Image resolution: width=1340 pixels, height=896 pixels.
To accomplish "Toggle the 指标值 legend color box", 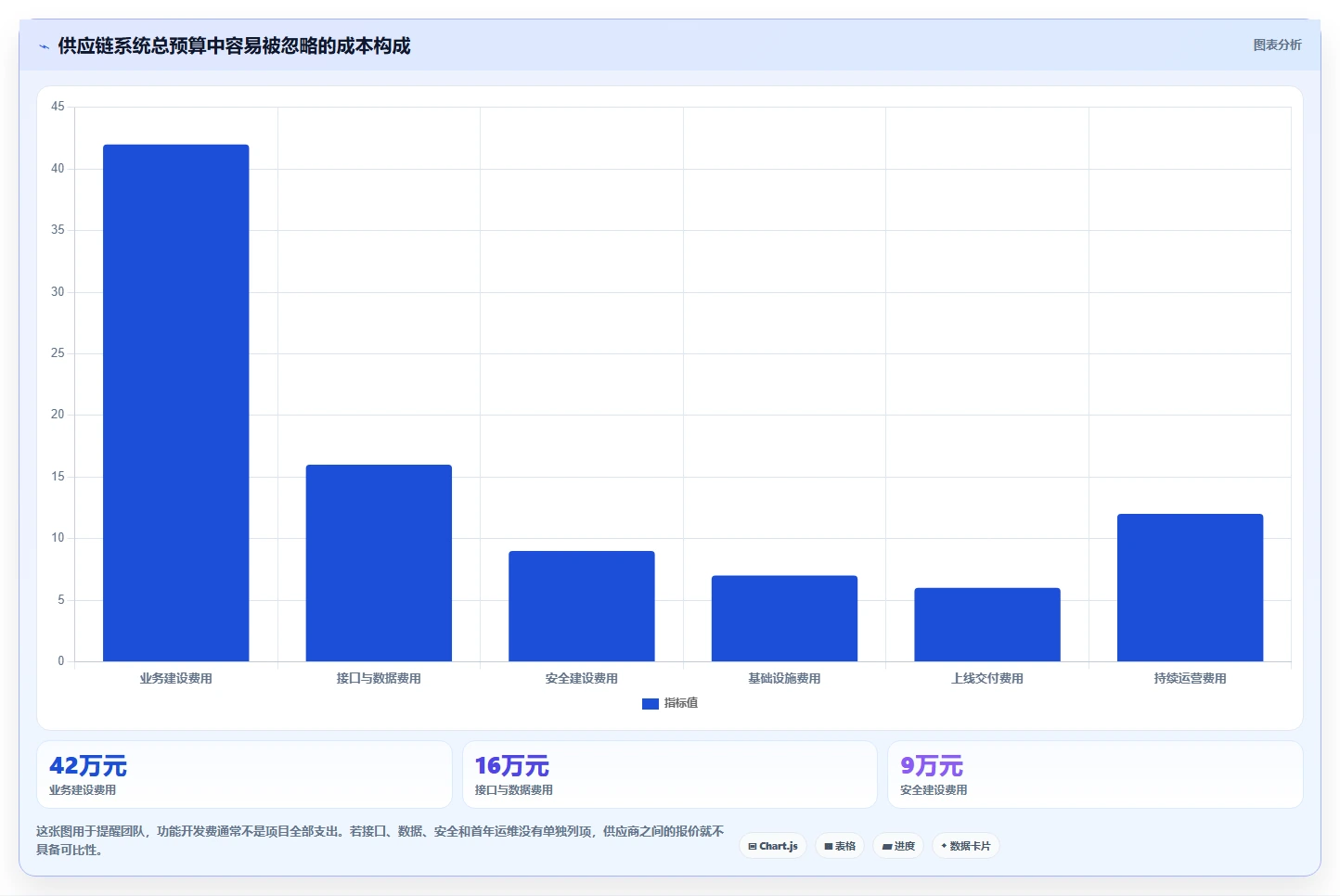I will (650, 704).
